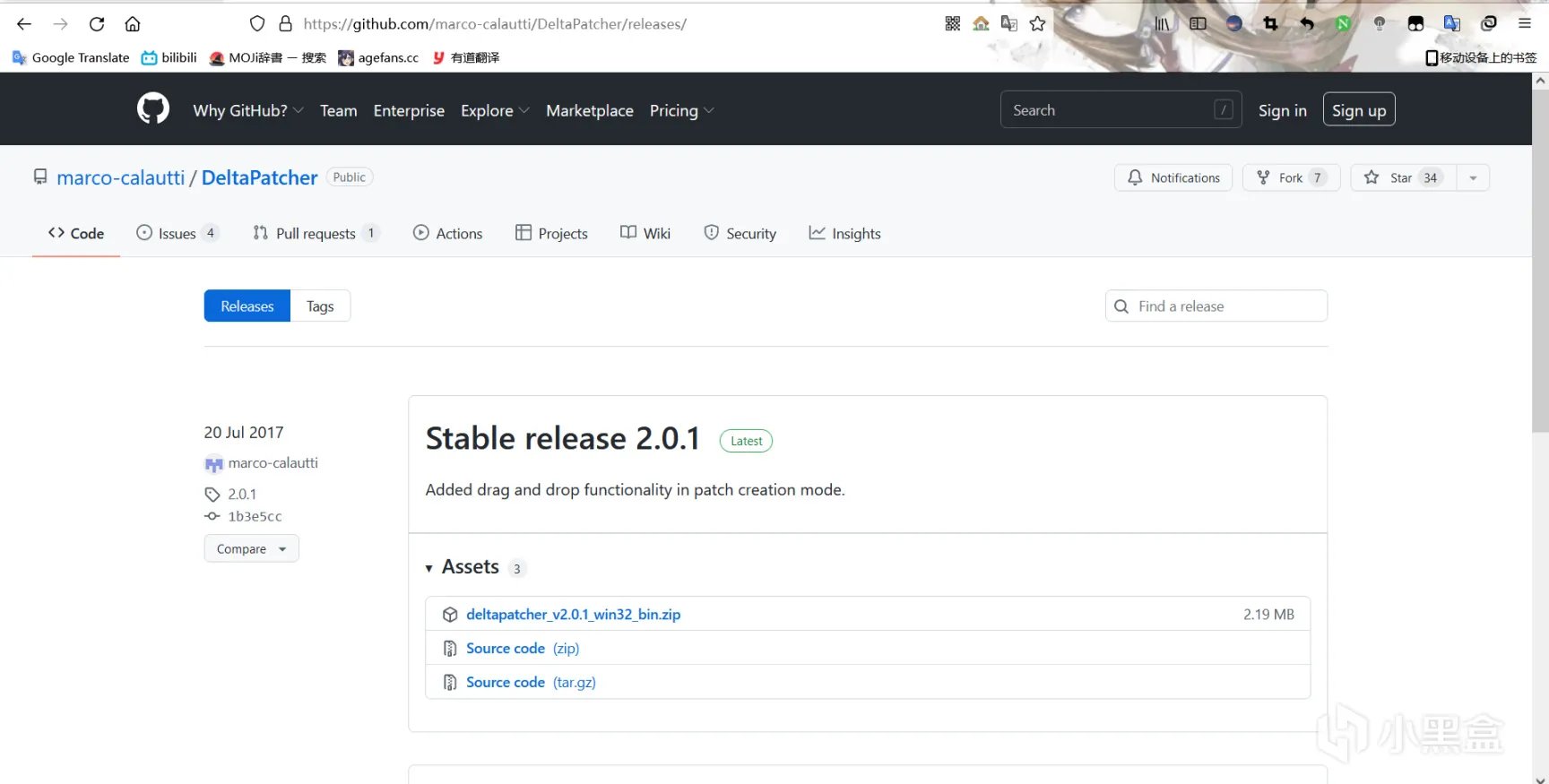Click the Source code (tar.gz) link
The width and height of the screenshot is (1549, 784).
[x=531, y=683]
